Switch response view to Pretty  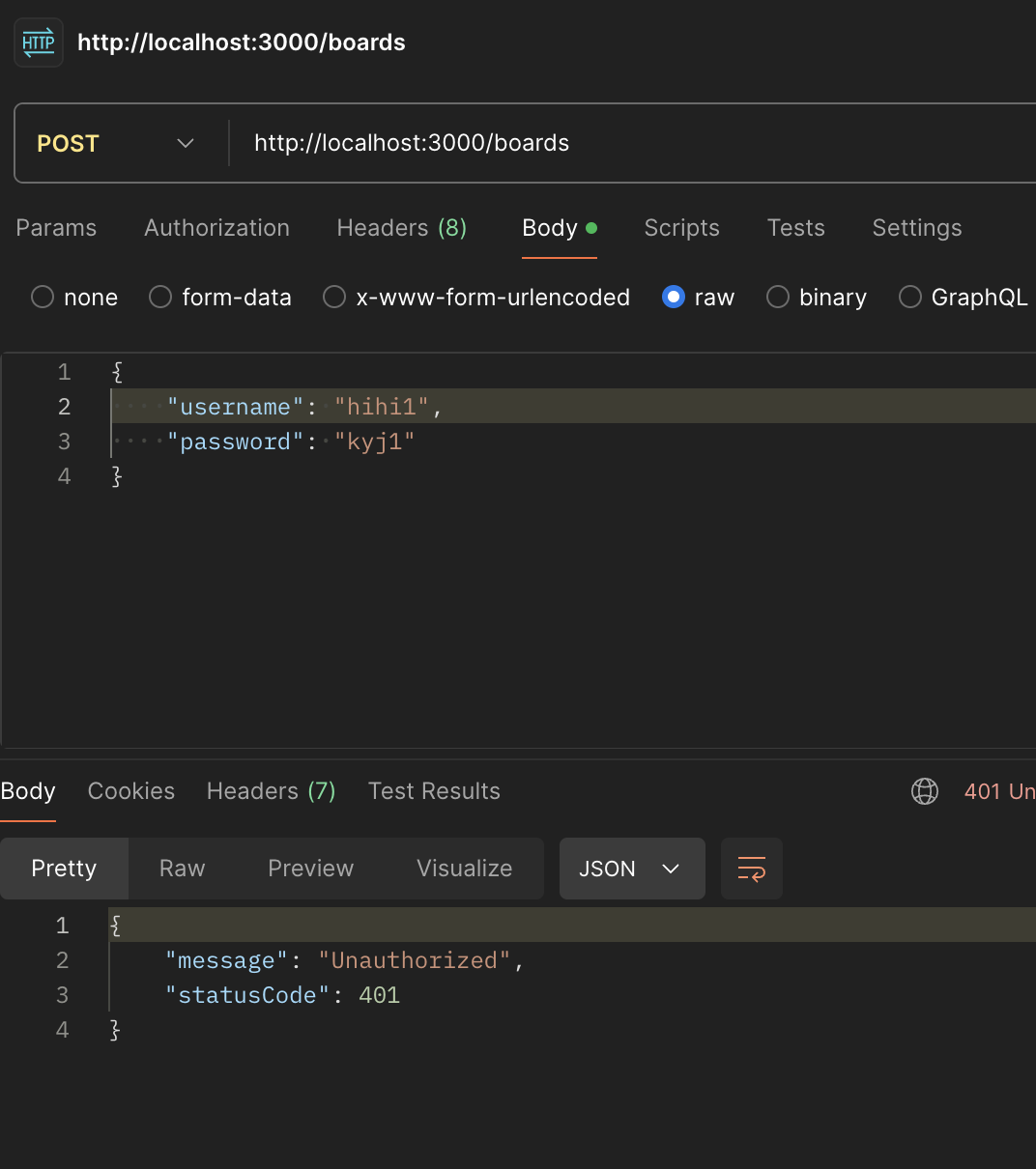click(64, 869)
